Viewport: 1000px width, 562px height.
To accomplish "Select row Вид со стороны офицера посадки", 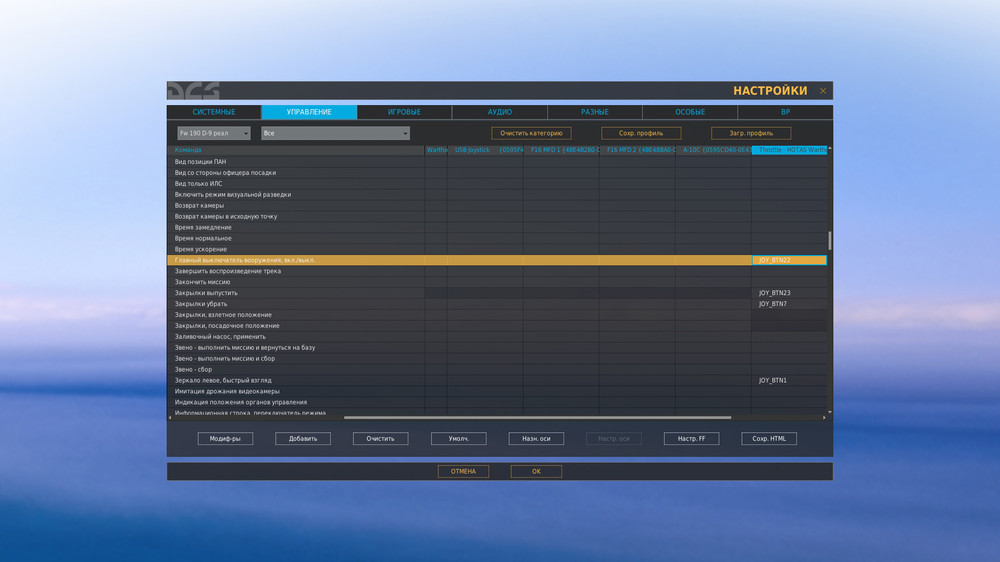I will (497, 173).
